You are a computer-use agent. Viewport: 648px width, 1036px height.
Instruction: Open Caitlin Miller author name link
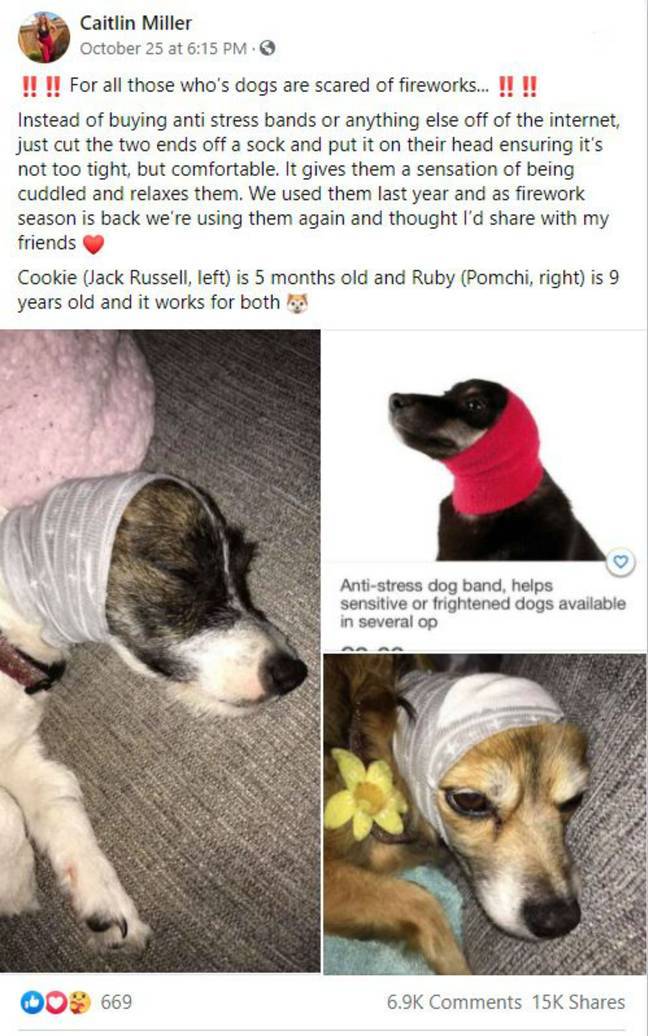135,23
